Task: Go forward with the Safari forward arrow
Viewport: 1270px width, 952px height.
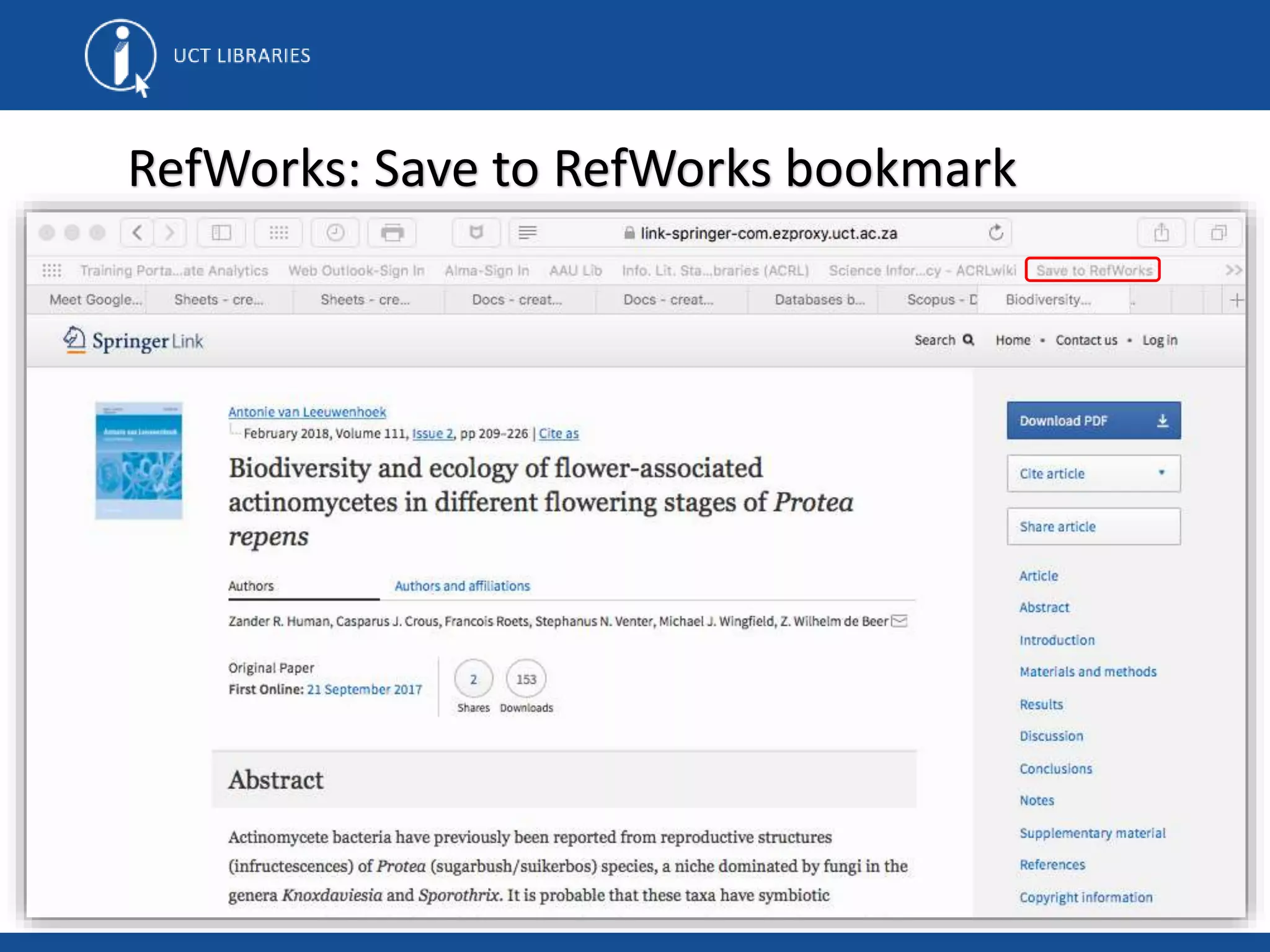Action: 170,233
